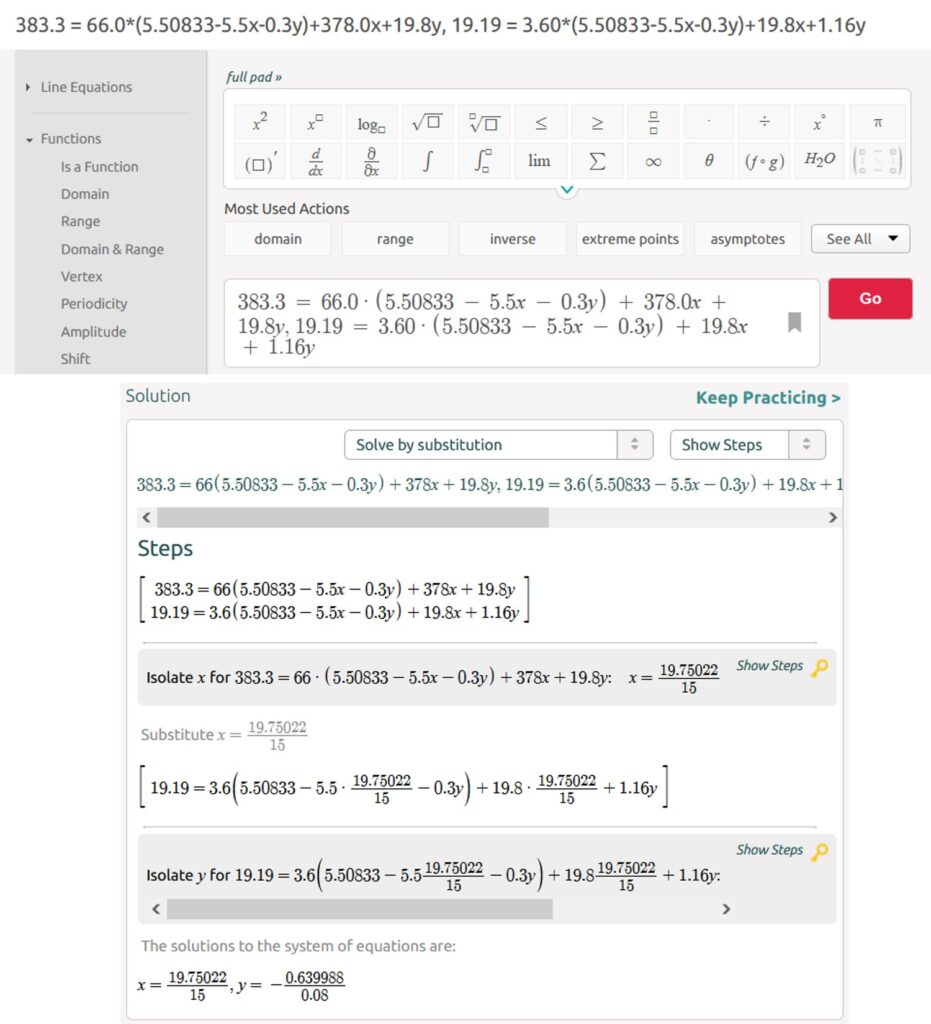Open the See All actions dropdown
This screenshot has height=1024, width=931.
pyautogui.click(x=860, y=239)
